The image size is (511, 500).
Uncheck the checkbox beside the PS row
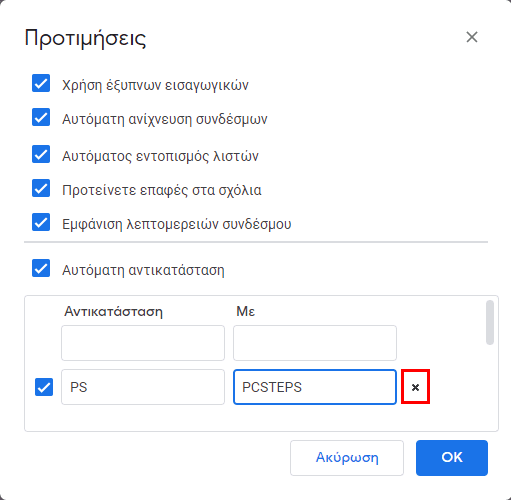click(x=44, y=387)
